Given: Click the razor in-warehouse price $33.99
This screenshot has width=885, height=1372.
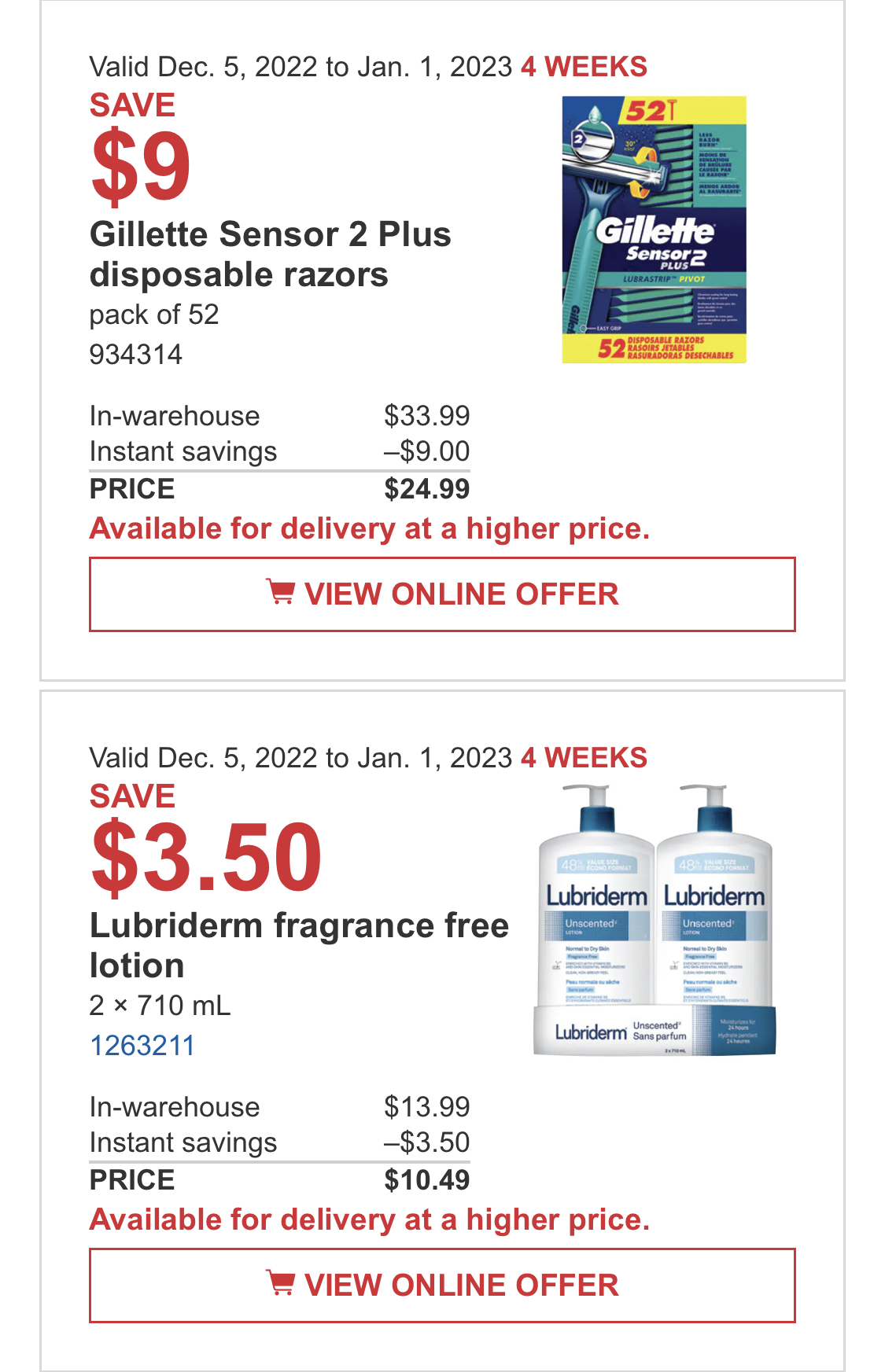Looking at the screenshot, I should (427, 416).
